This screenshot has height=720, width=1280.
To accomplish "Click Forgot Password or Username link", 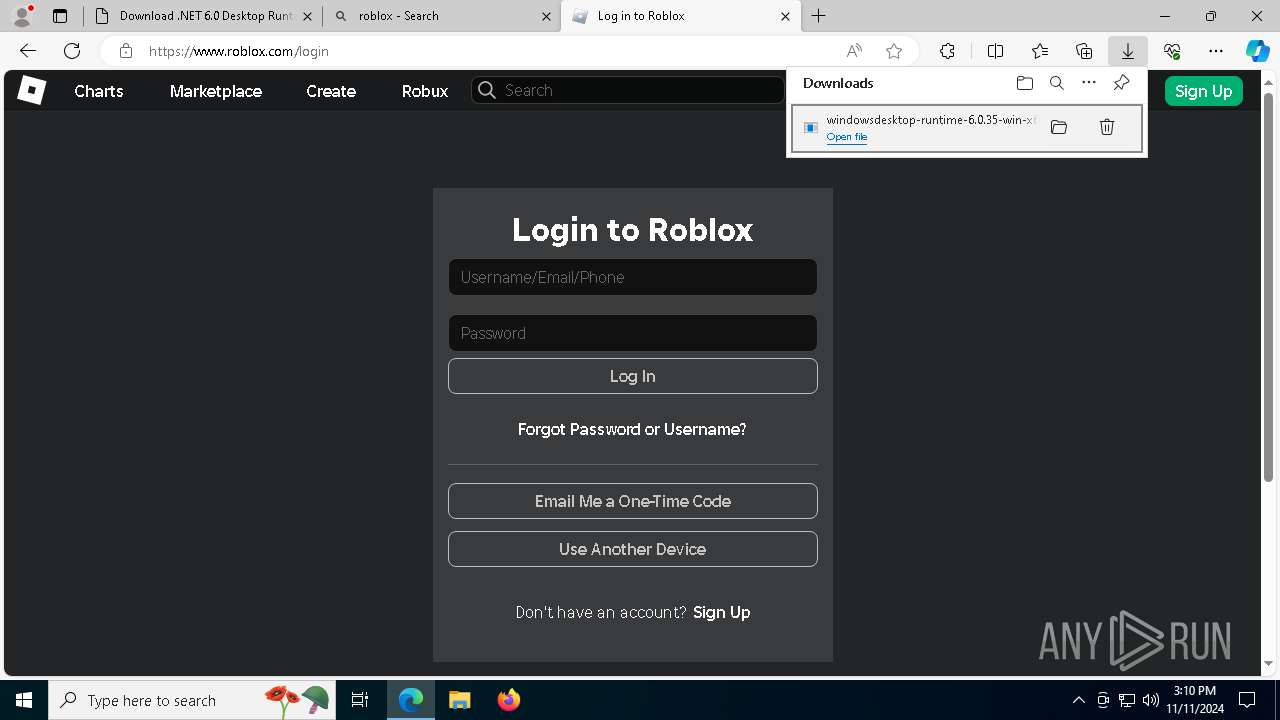I will tap(632, 429).
